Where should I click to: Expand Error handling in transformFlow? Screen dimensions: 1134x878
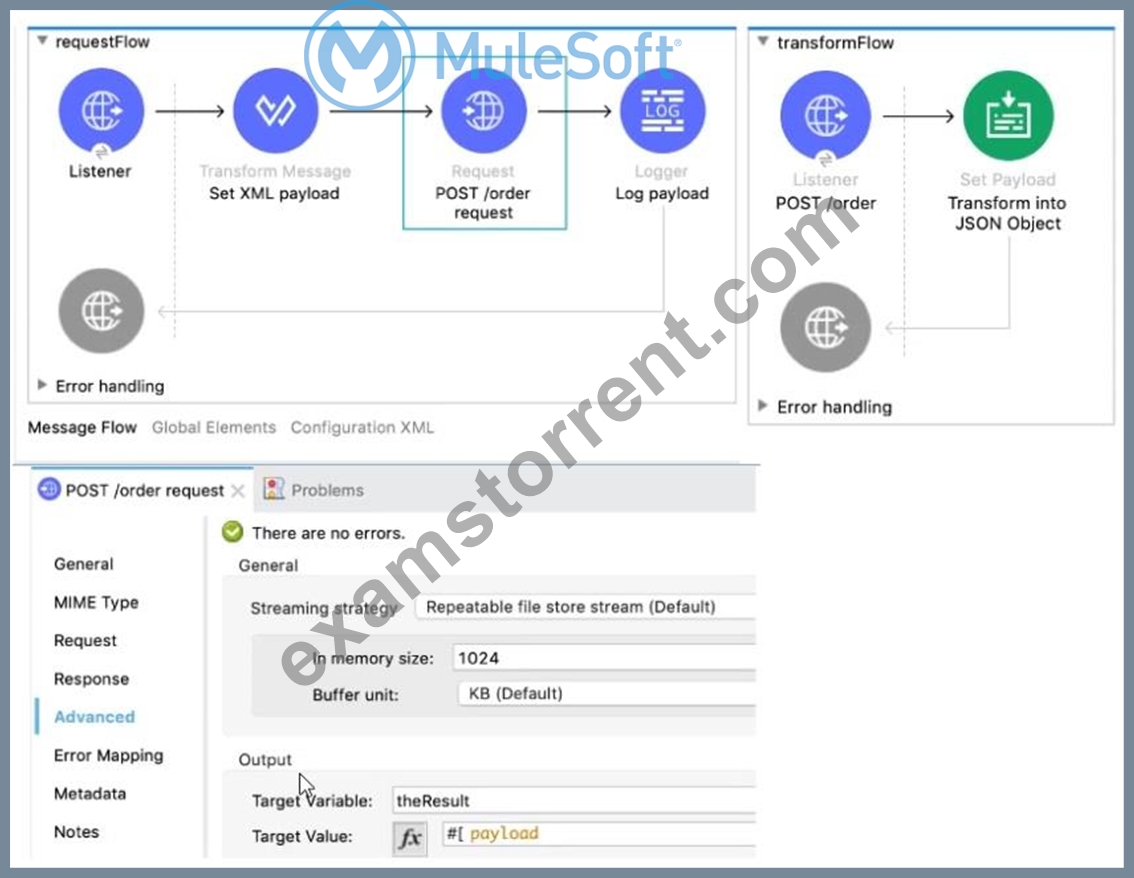[762, 406]
